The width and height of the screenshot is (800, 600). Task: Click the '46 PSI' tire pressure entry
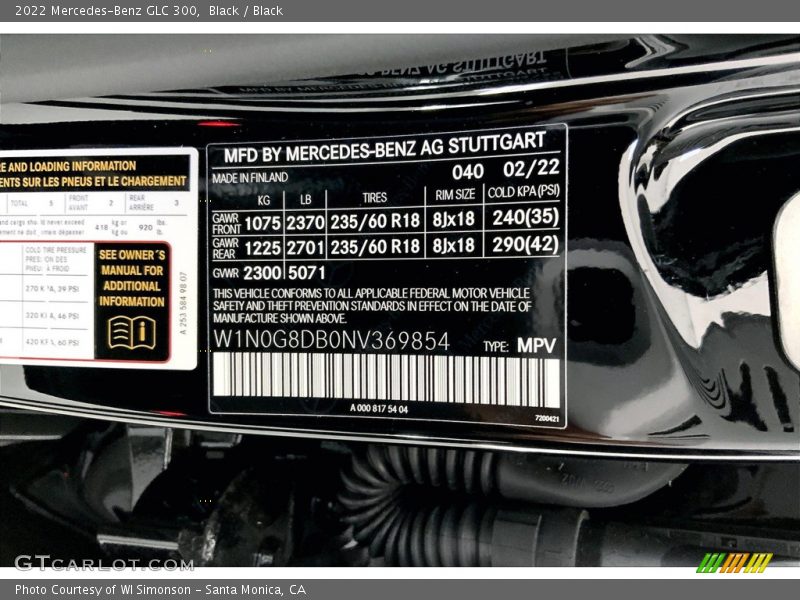[67, 316]
